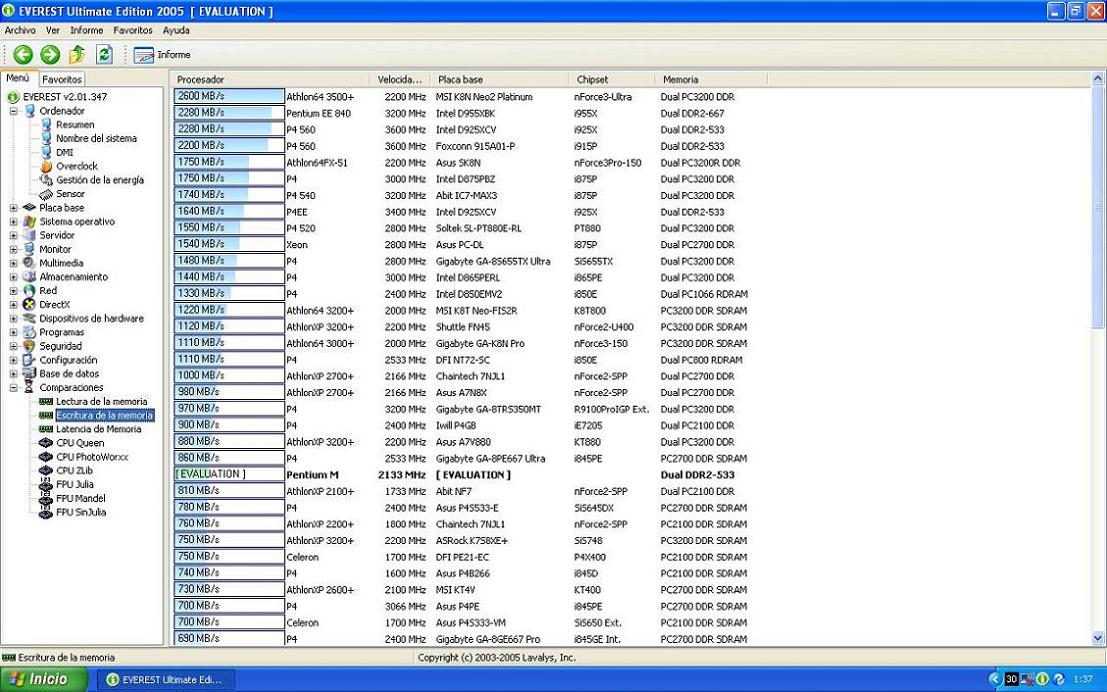Expand the DirectX tree node
Viewport: 1107px width, 692px height.
click(13, 304)
